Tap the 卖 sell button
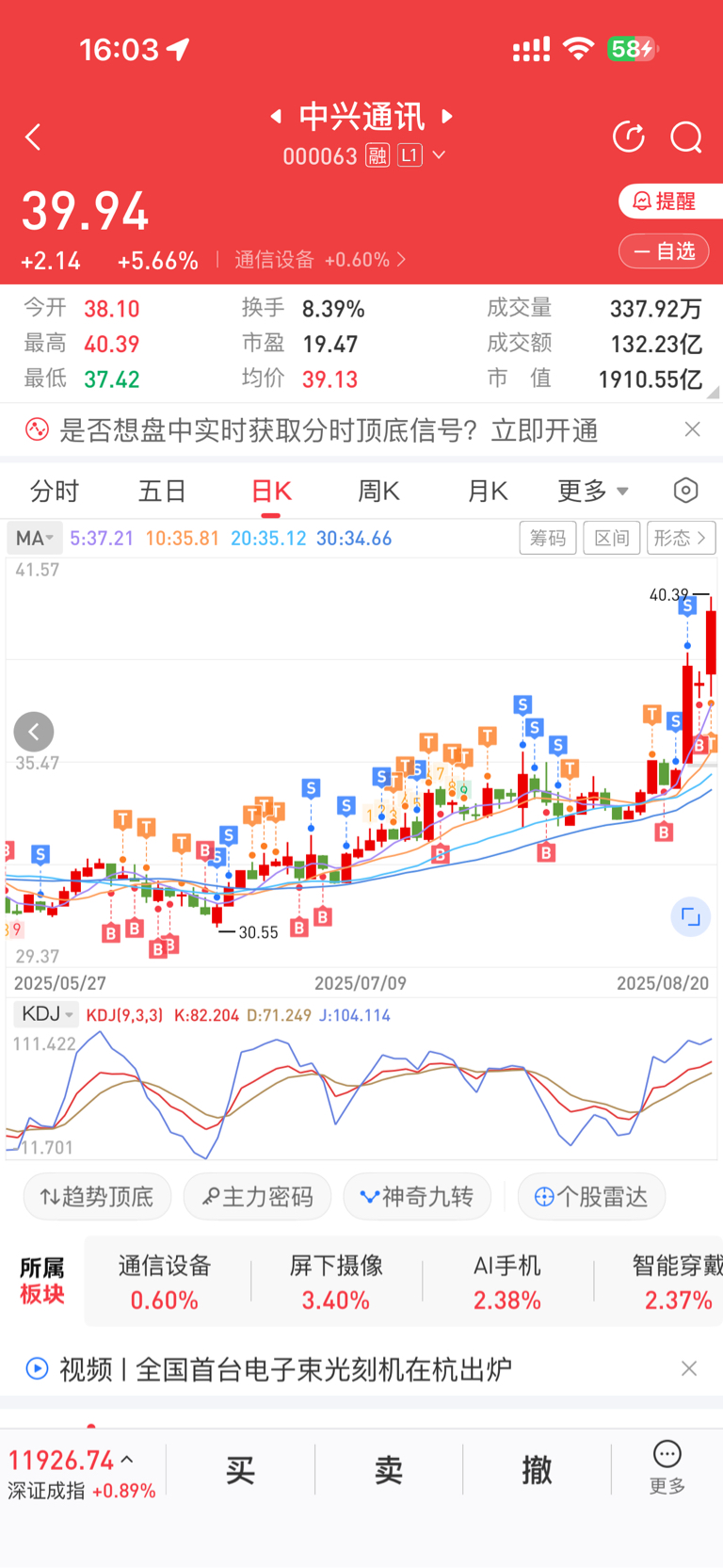Screen dimensions: 723x1568 click(389, 1470)
